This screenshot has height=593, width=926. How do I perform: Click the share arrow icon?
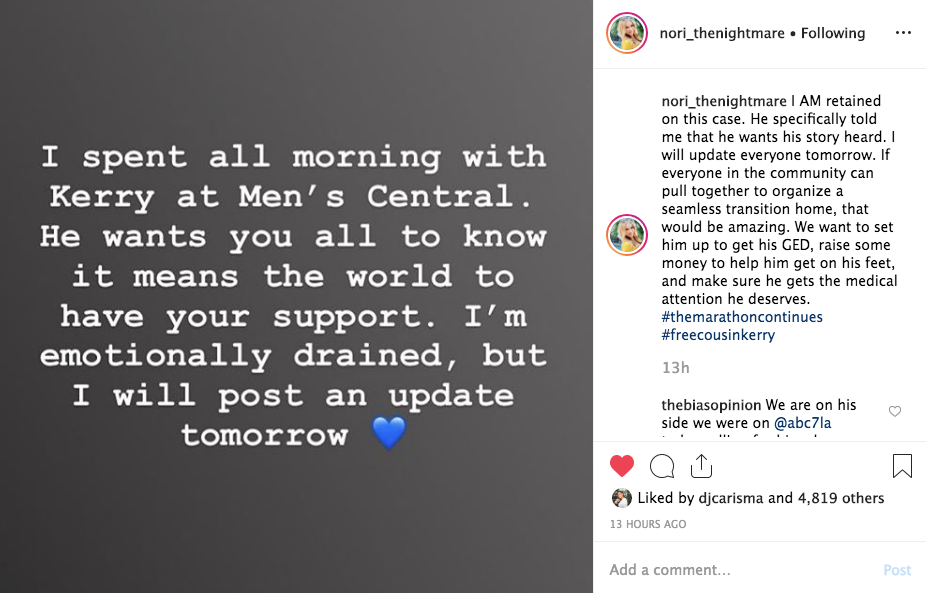(x=701, y=466)
